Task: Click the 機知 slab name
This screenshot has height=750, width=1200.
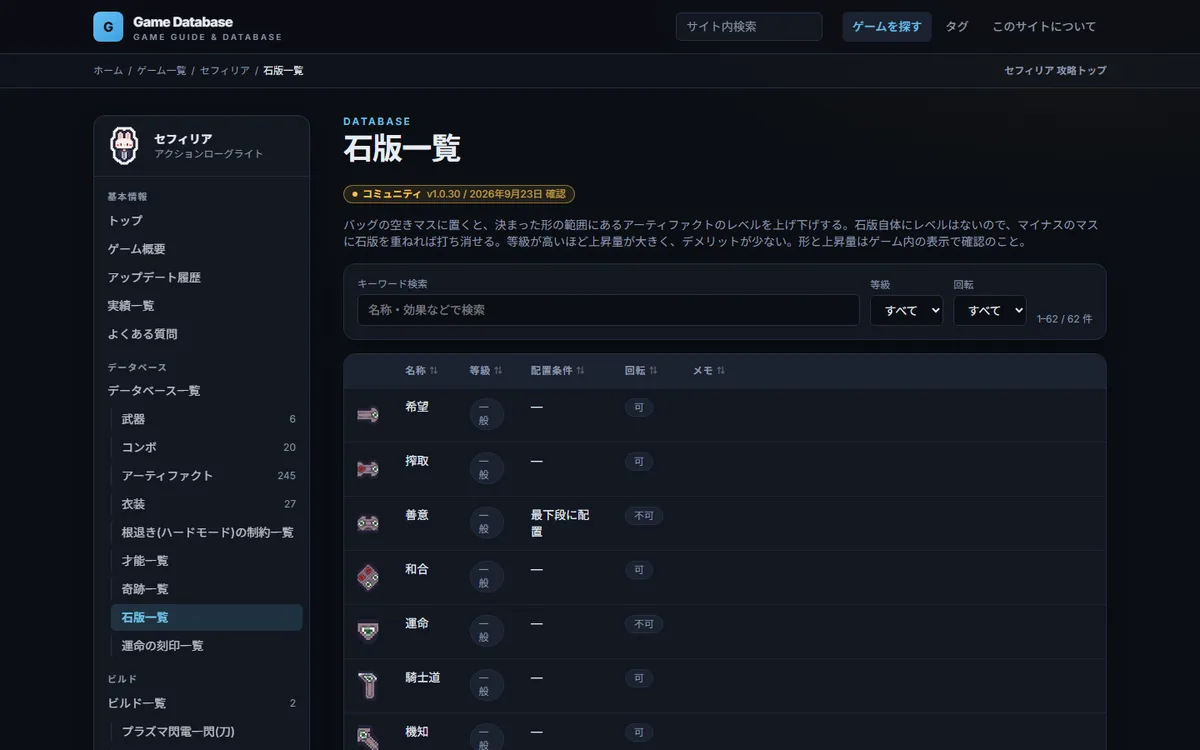Action: click(417, 731)
